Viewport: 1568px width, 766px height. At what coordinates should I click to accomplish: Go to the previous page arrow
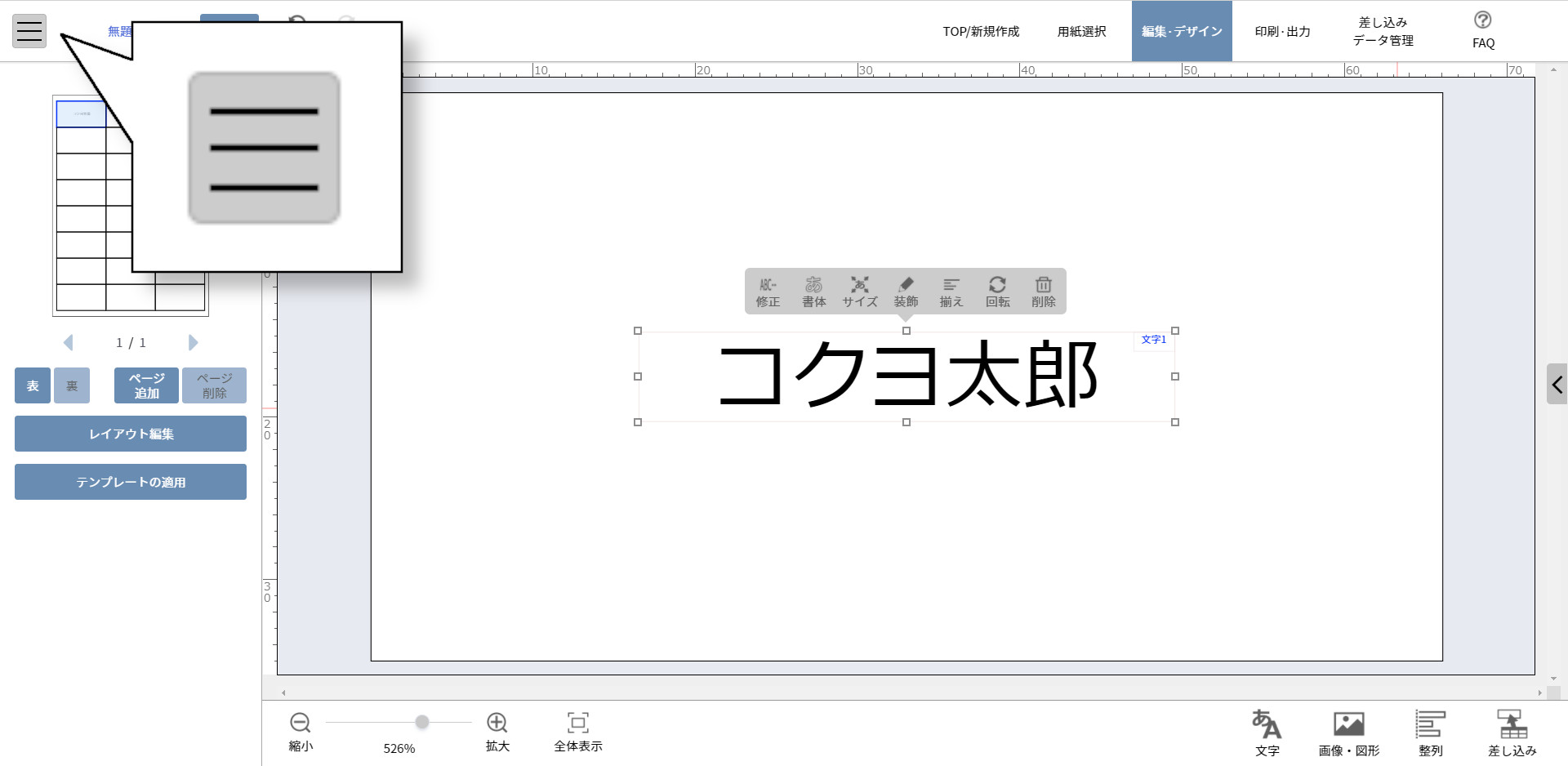69,342
